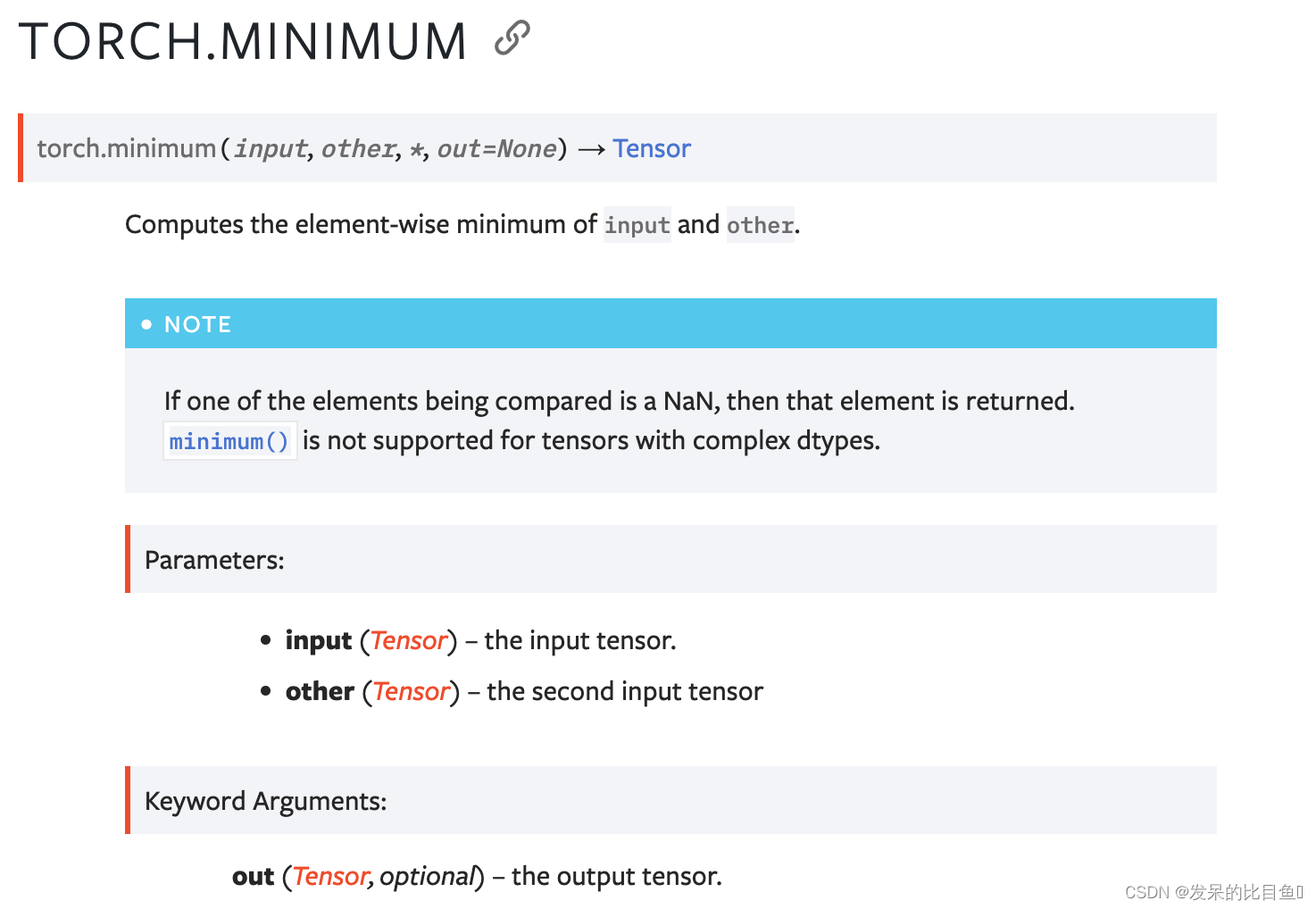The width and height of the screenshot is (1316, 909).
Task: Click the NOTE banner header
Action: [670, 323]
